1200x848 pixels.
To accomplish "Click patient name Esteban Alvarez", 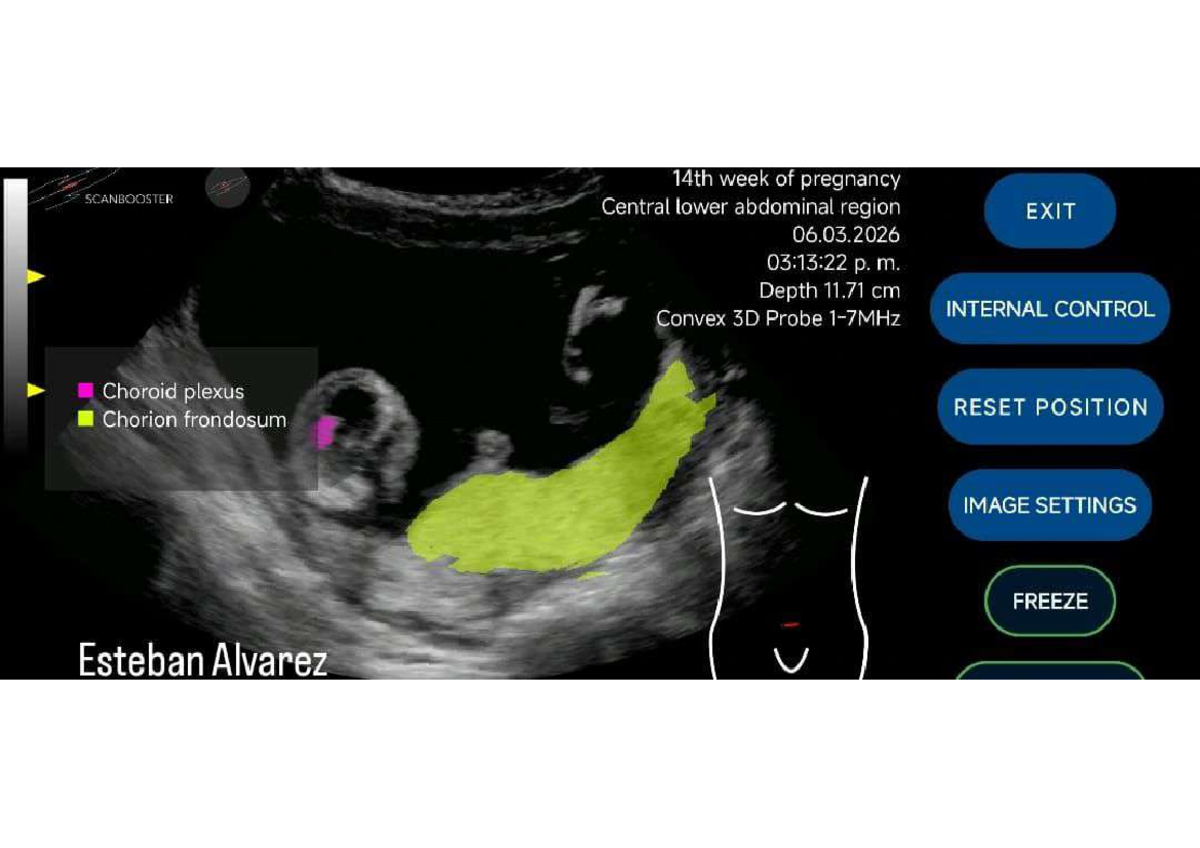I will click(203, 661).
